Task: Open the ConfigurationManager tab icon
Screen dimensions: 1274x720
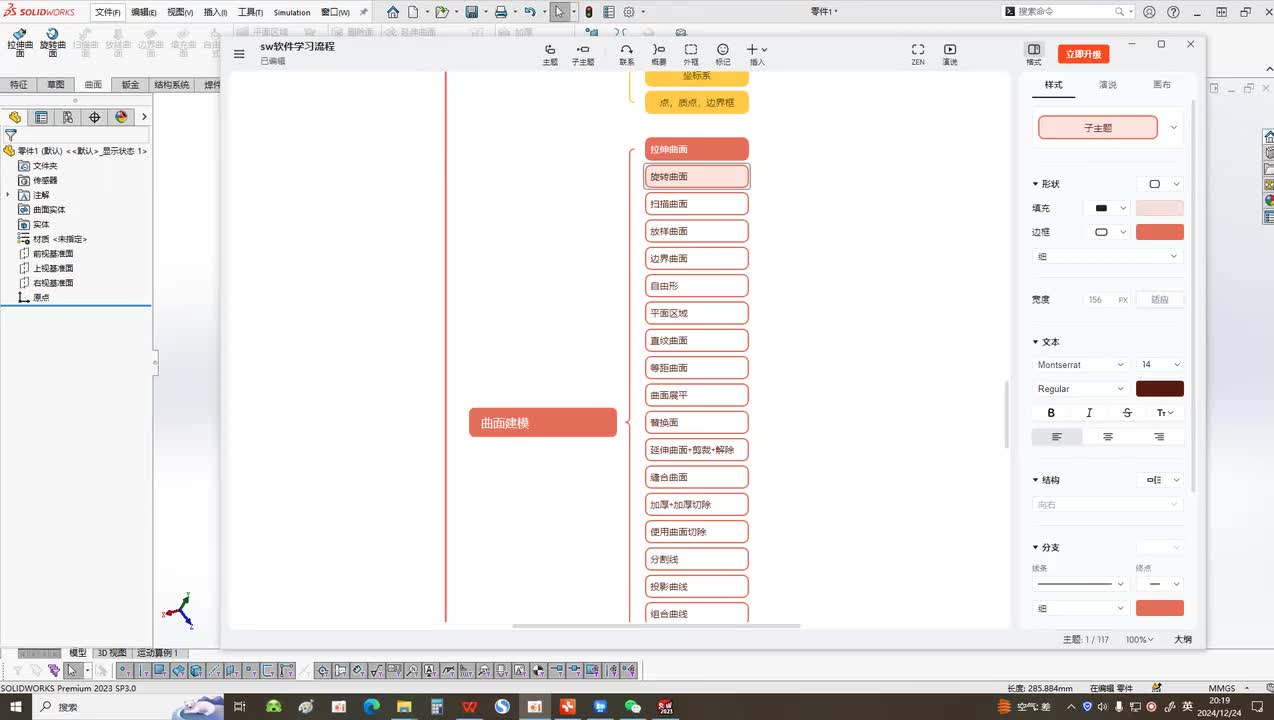Action: pos(68,117)
